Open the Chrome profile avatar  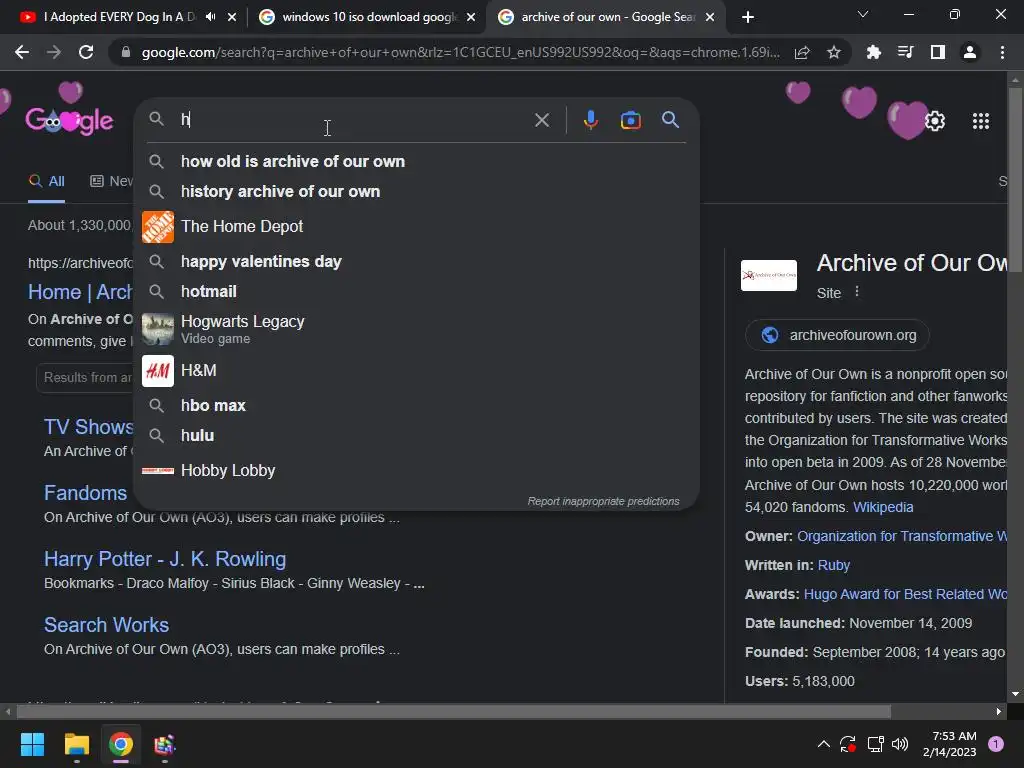970,52
